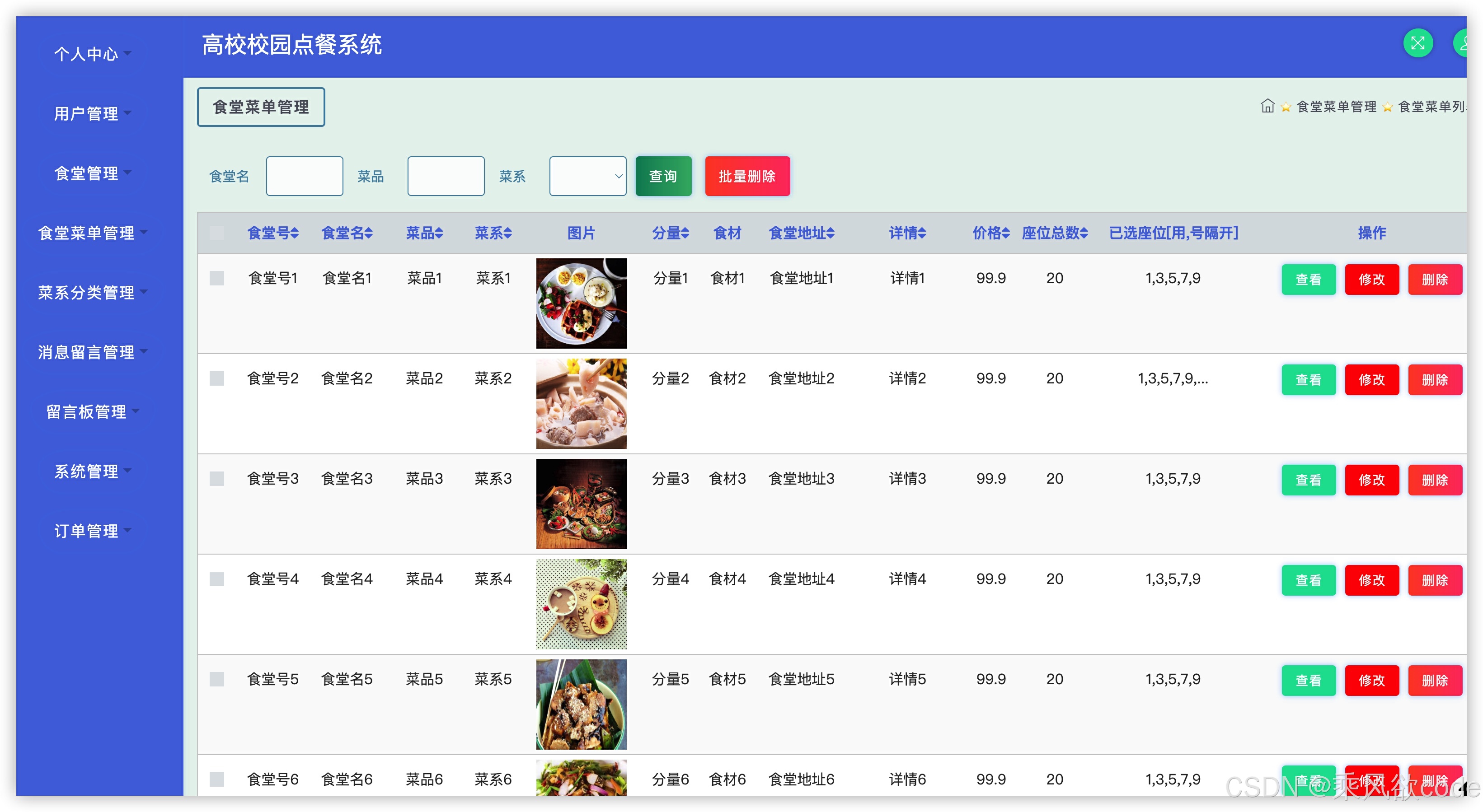Toggle the select-all header checkbox
Viewport: 1483px width, 812px height.
tap(217, 233)
